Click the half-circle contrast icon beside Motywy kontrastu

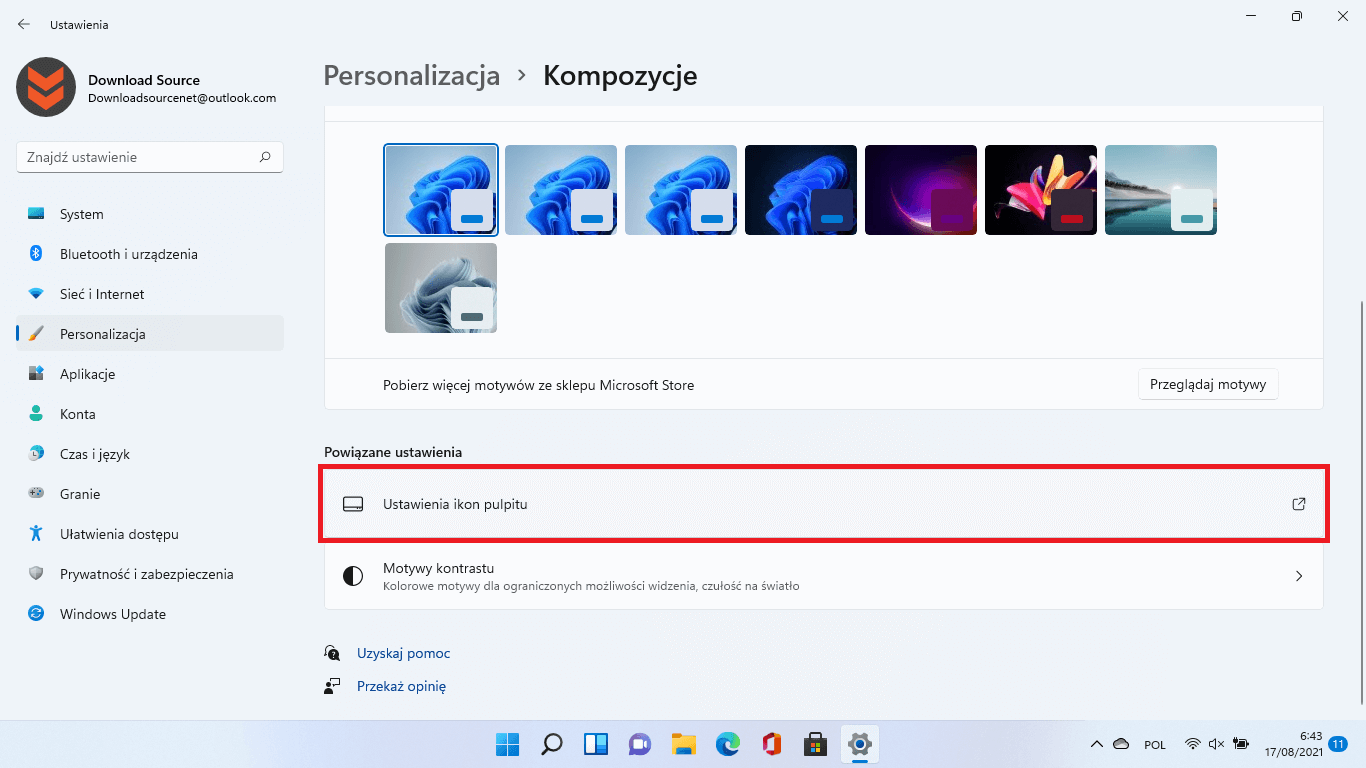click(352, 576)
